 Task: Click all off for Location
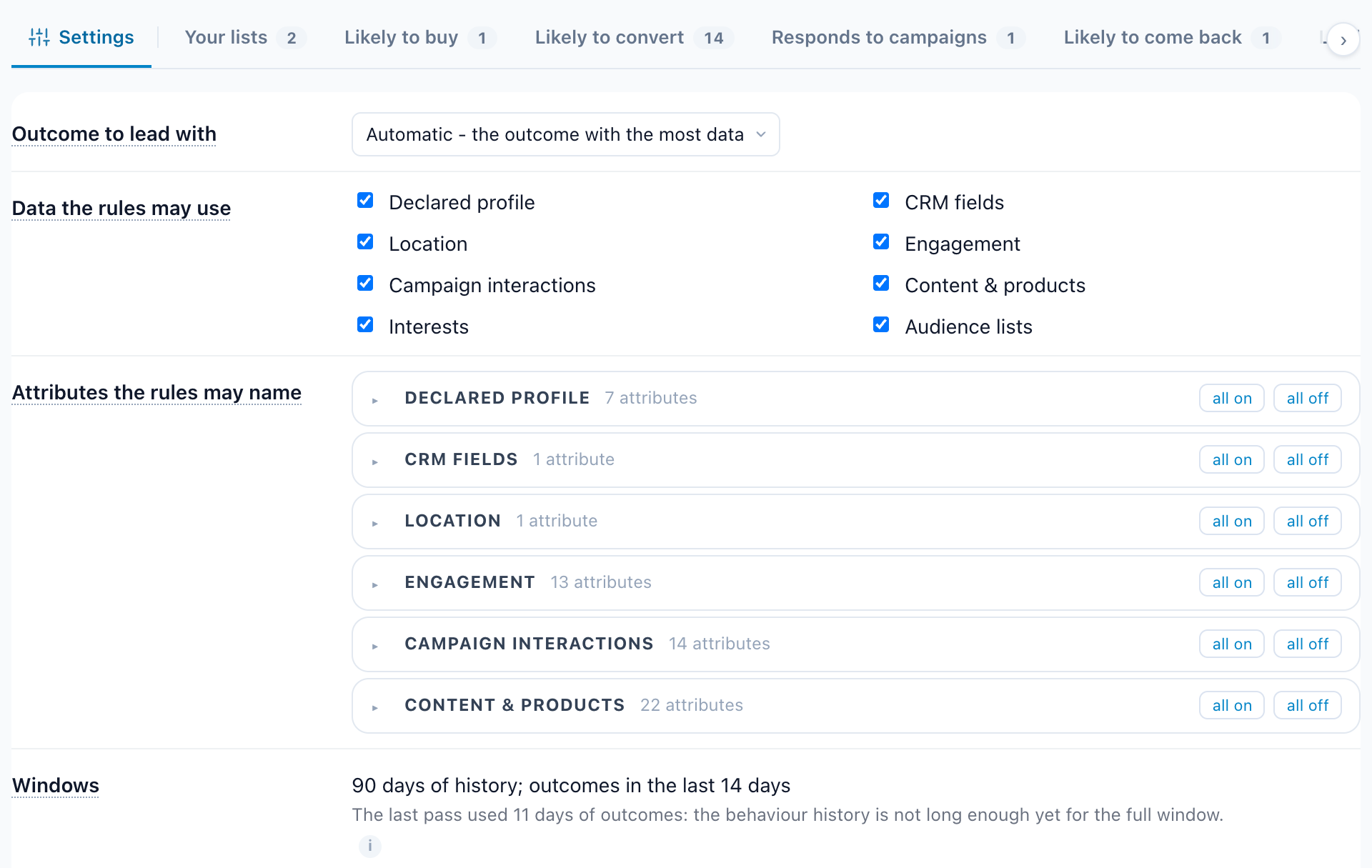(x=1308, y=521)
